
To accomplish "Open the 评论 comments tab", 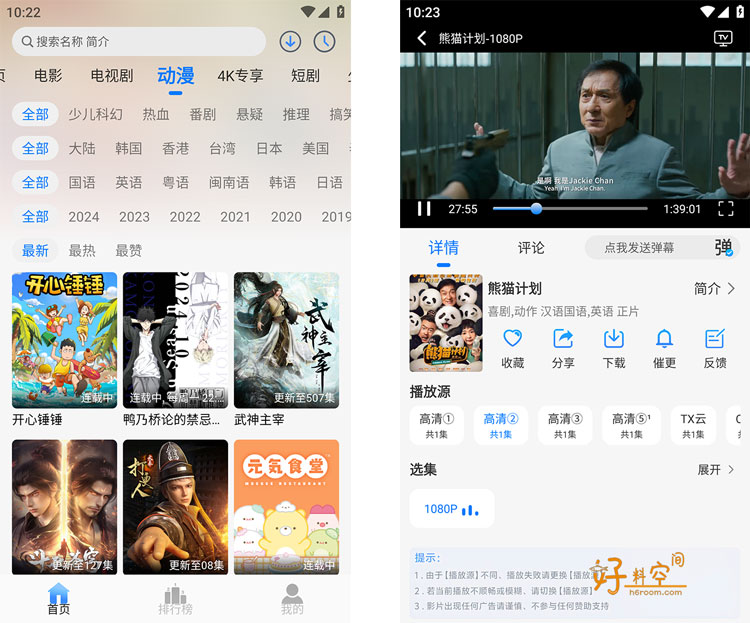I will click(531, 248).
